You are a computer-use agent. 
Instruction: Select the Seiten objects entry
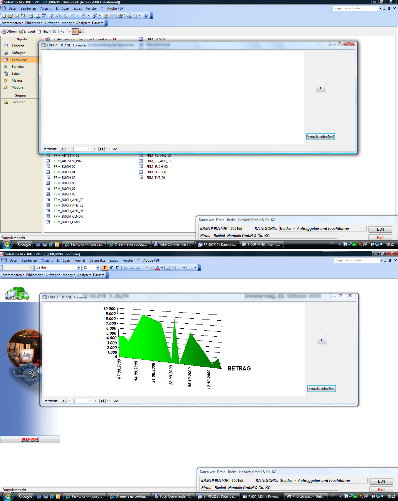click(x=16, y=74)
